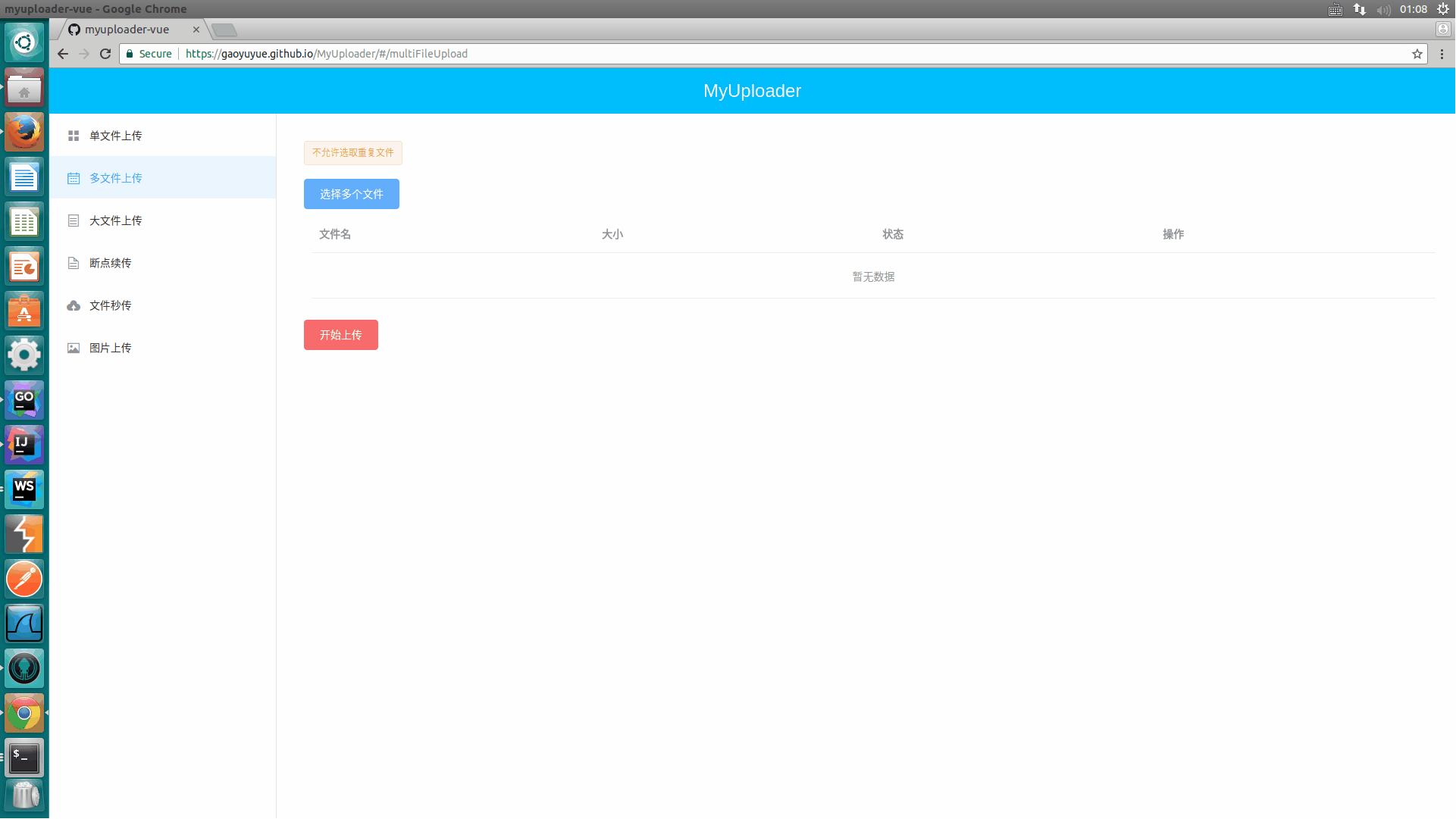The image size is (1456, 819).
Task: Go back using browser back arrow
Action: (x=63, y=54)
